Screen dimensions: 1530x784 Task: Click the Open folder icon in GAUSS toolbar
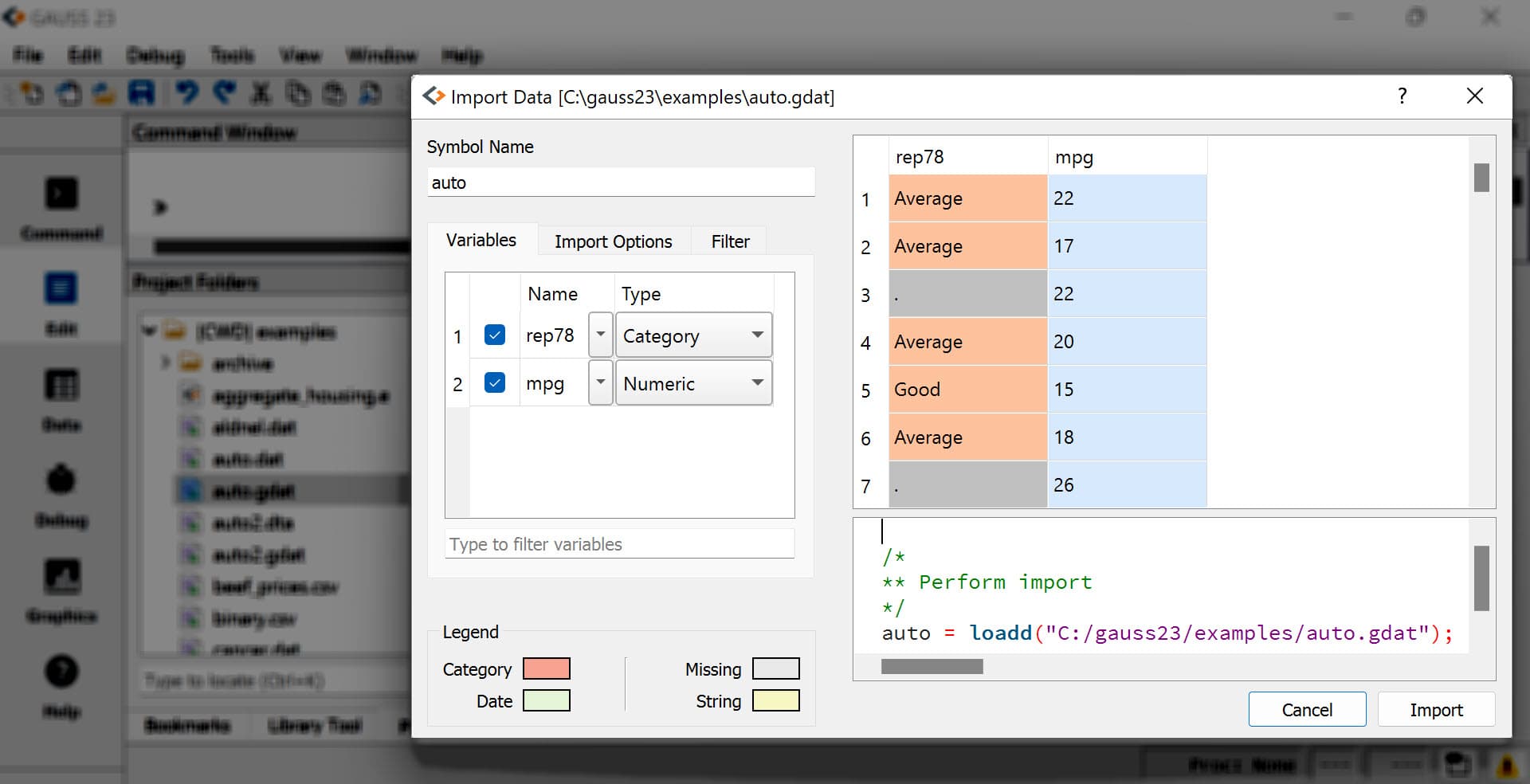pyautogui.click(x=104, y=93)
